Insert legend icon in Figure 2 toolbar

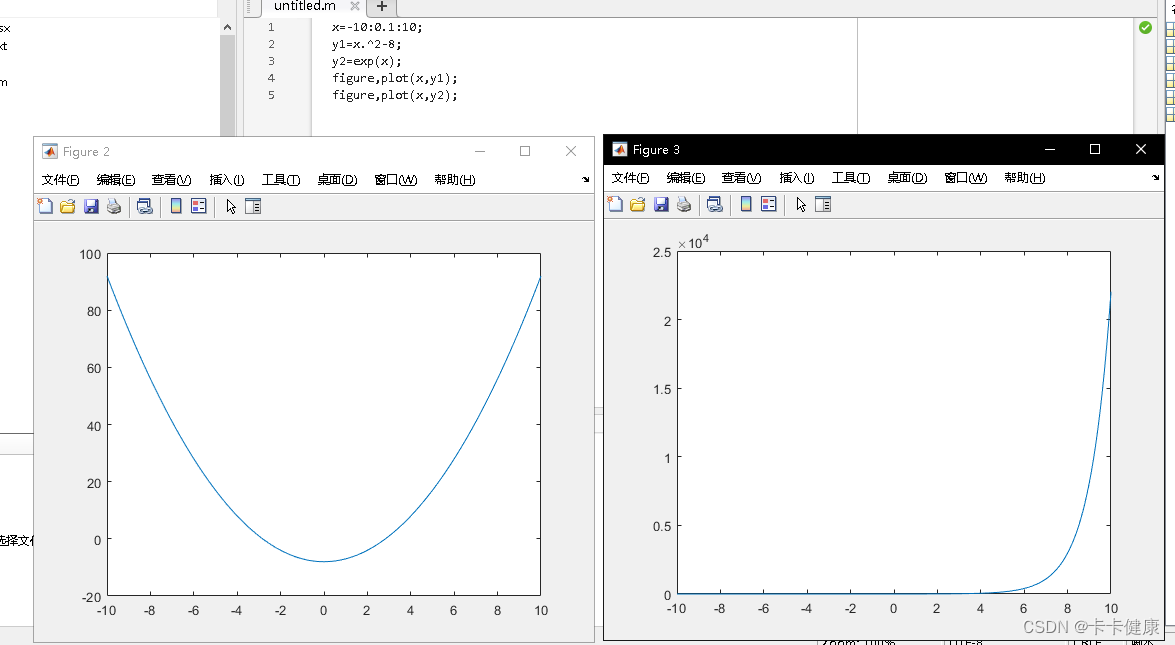[199, 206]
